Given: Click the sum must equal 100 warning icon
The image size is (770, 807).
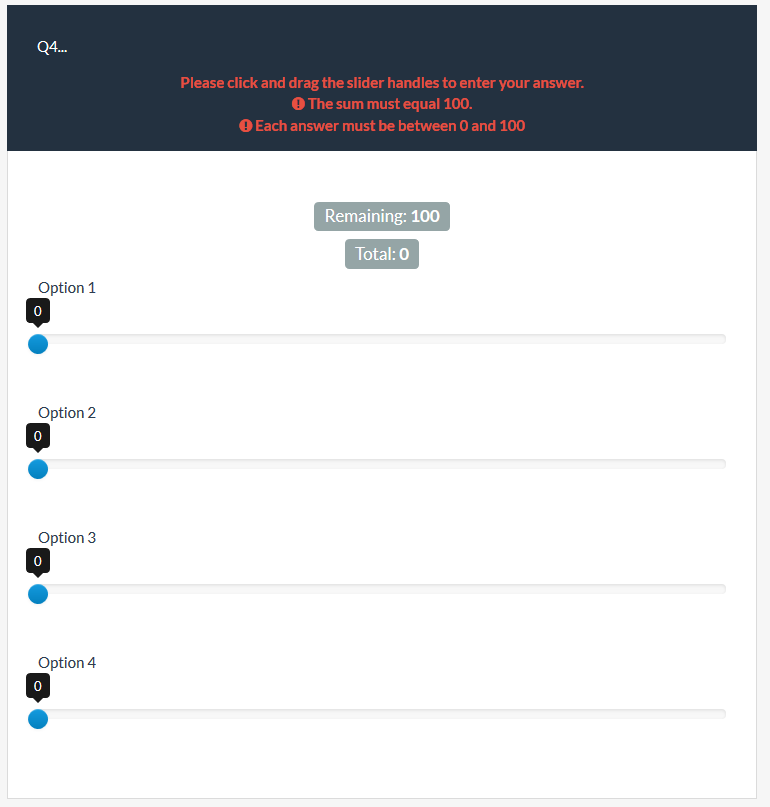Looking at the screenshot, I should click(298, 104).
